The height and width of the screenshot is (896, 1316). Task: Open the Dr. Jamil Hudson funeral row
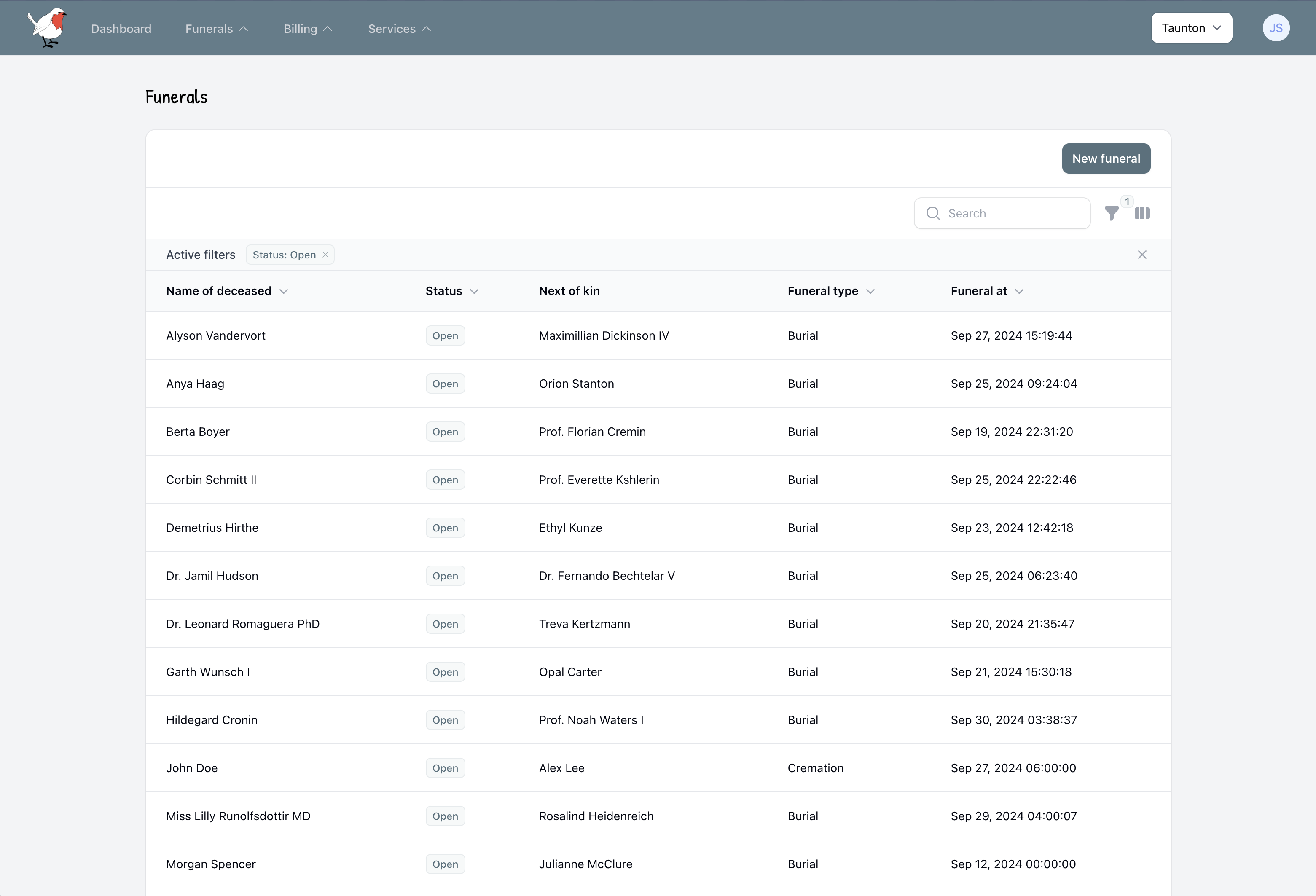(x=658, y=576)
